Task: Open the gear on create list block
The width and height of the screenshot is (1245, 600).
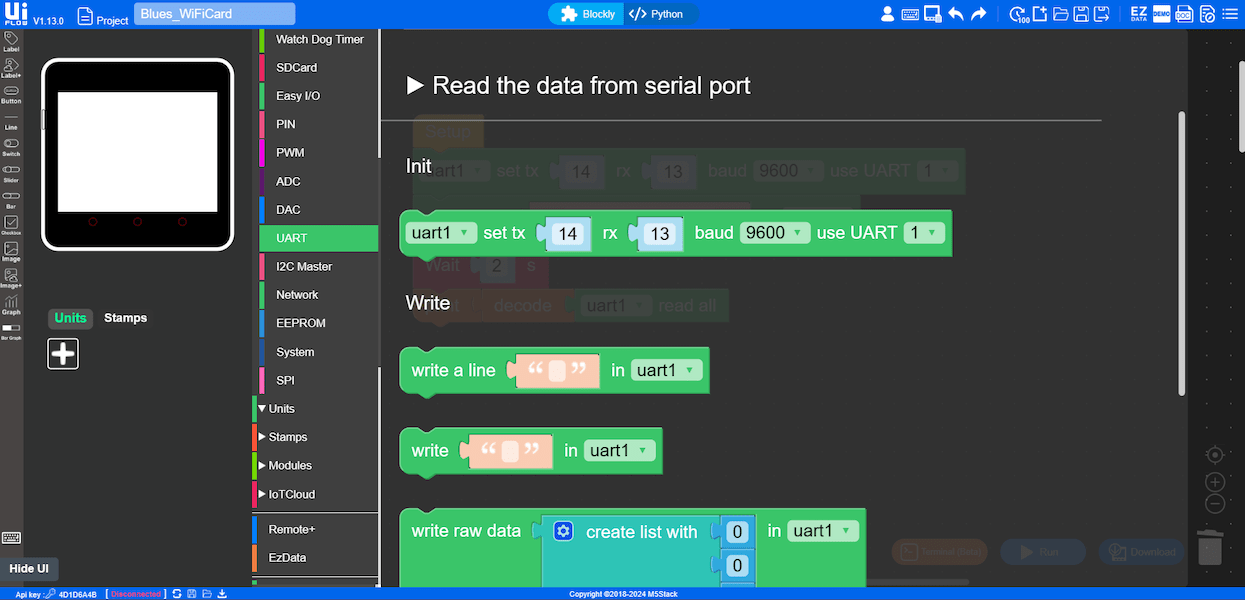Action: 563,531
